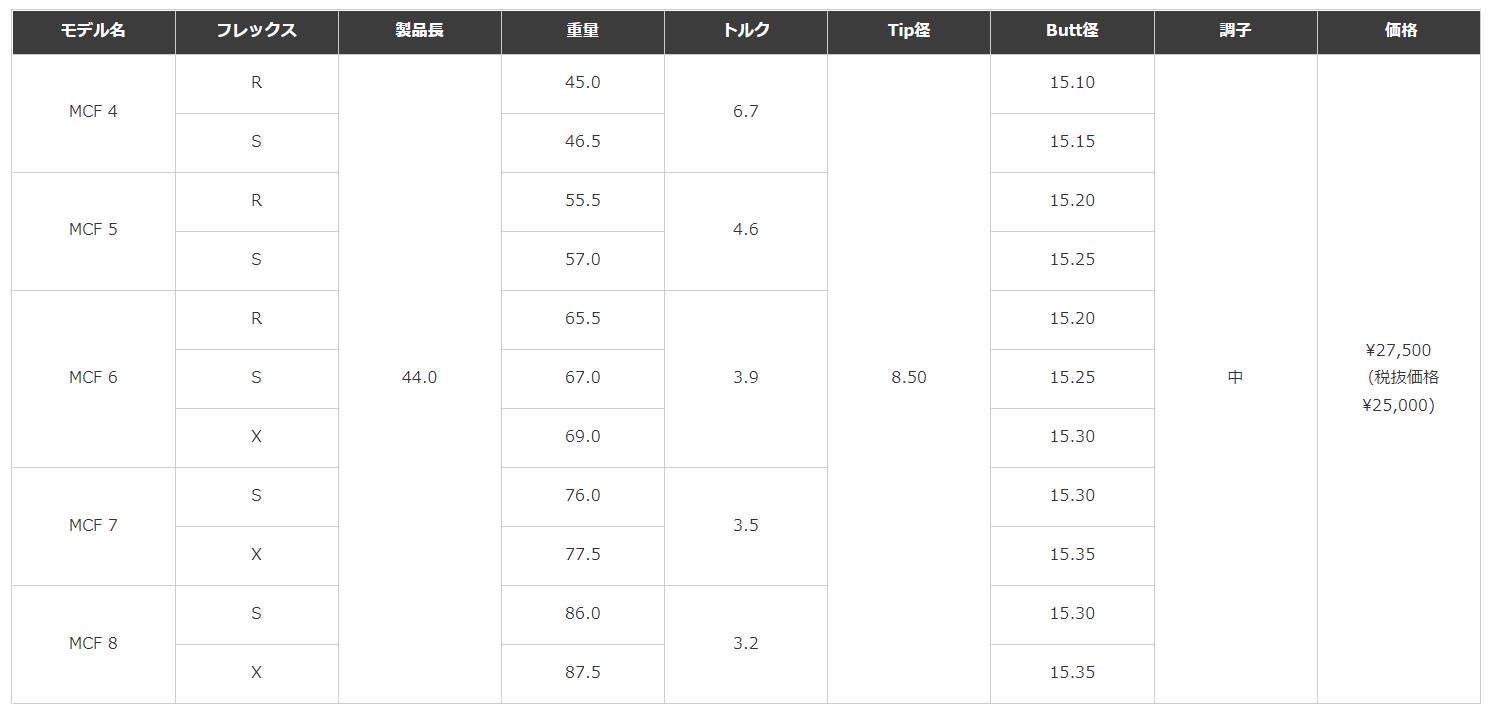Click the MCF 6 model name

pos(93,378)
